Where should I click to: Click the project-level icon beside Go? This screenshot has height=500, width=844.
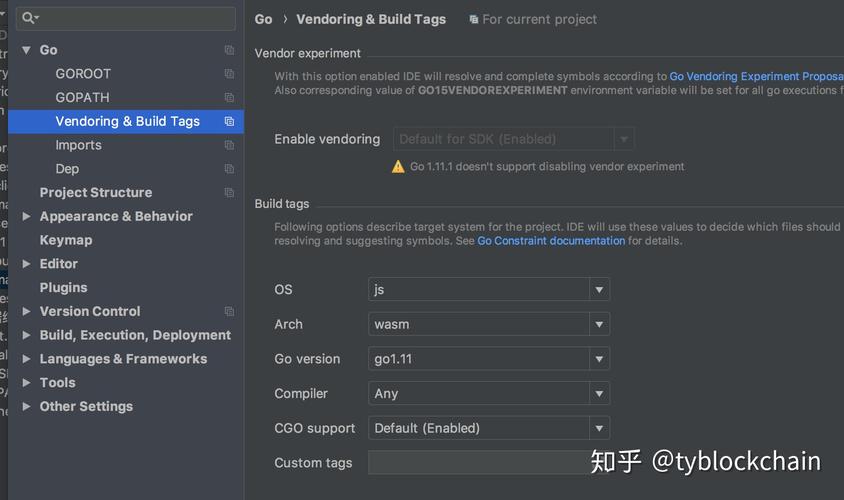point(229,50)
